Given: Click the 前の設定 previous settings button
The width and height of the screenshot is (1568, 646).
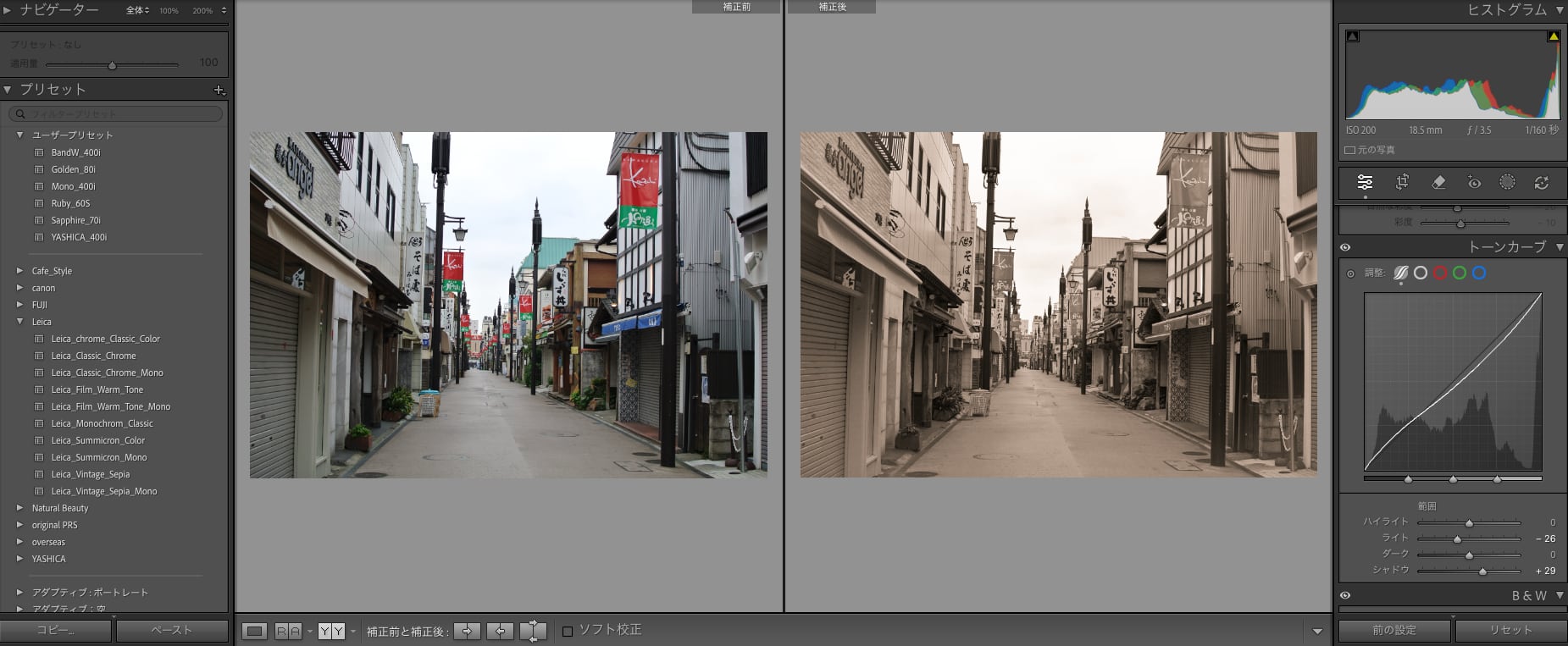Looking at the screenshot, I should click(1393, 631).
